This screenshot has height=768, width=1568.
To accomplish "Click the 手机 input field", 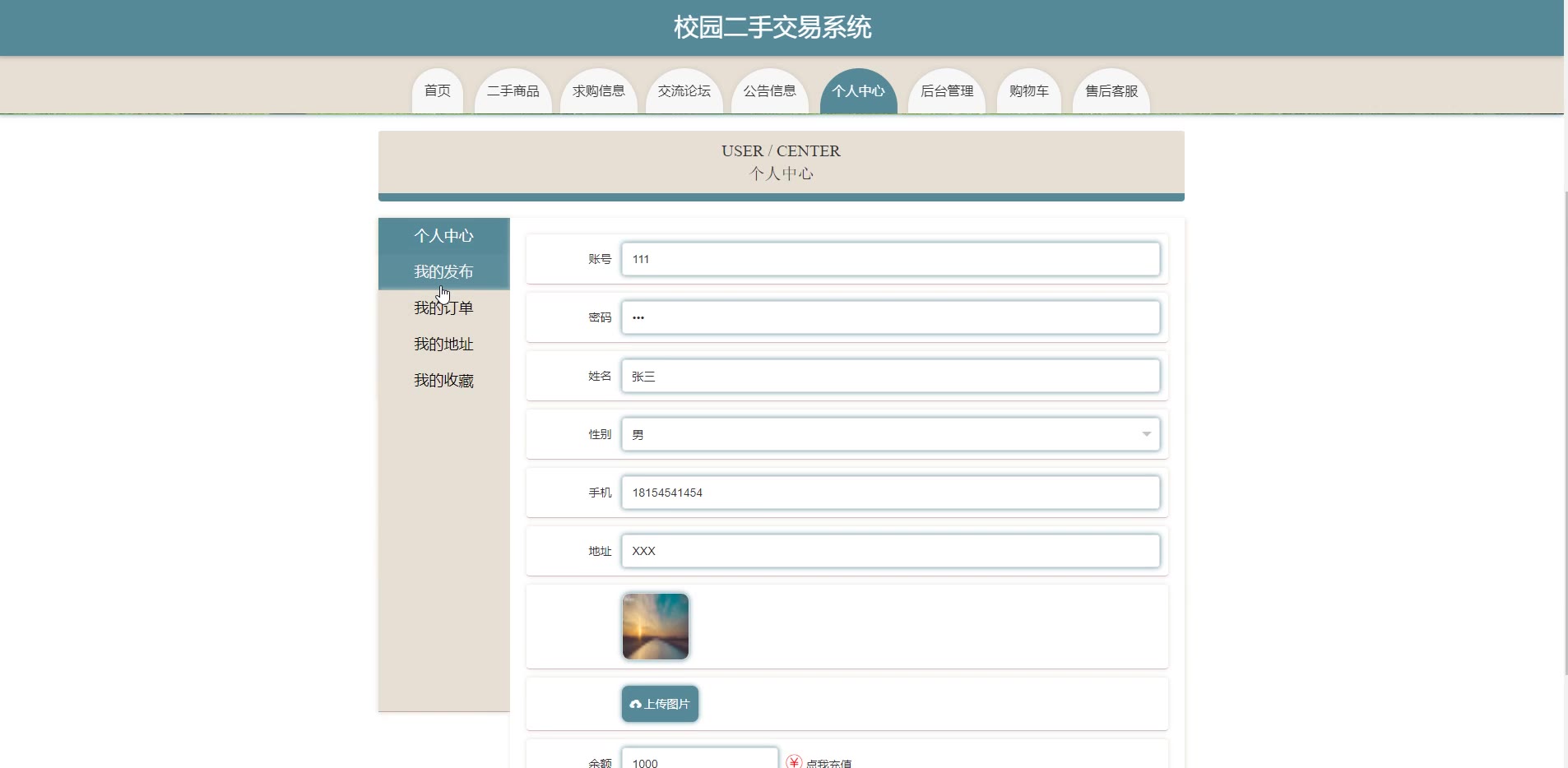I will [891, 493].
